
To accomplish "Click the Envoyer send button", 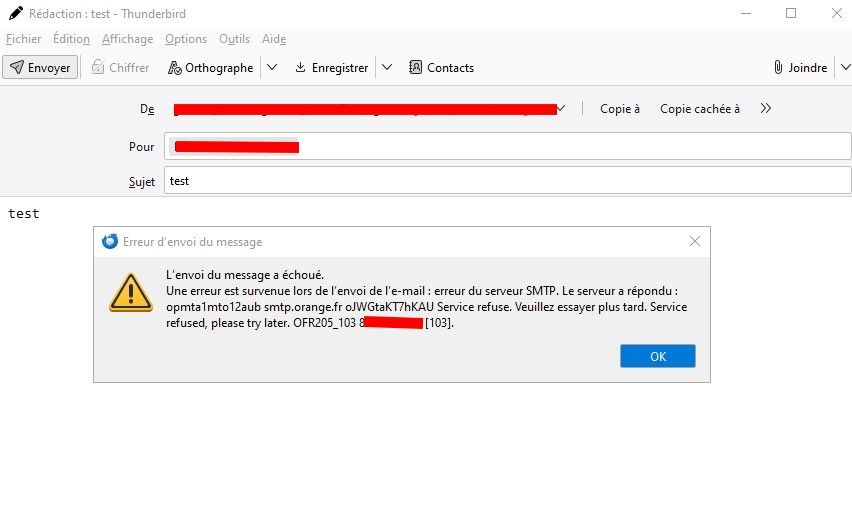I will (x=40, y=67).
